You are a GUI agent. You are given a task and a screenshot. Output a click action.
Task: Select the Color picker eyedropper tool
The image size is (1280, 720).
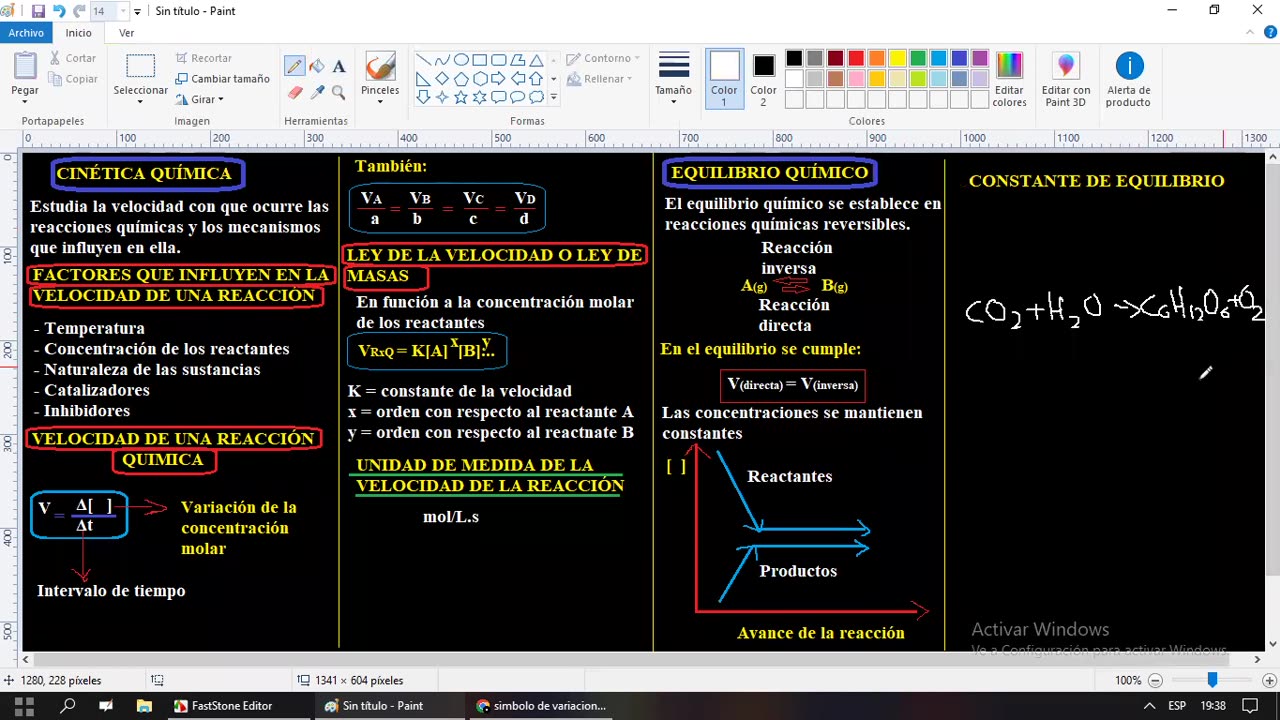(317, 92)
